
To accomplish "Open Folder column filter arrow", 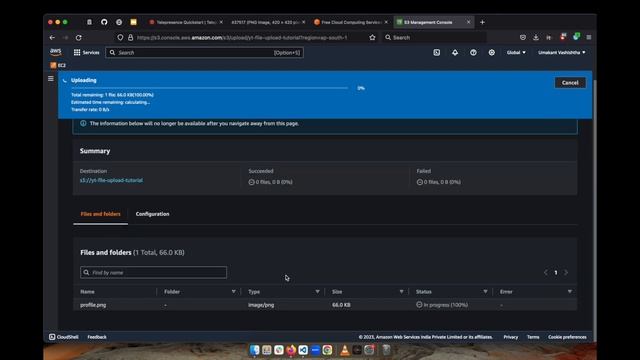I will 233,291.
